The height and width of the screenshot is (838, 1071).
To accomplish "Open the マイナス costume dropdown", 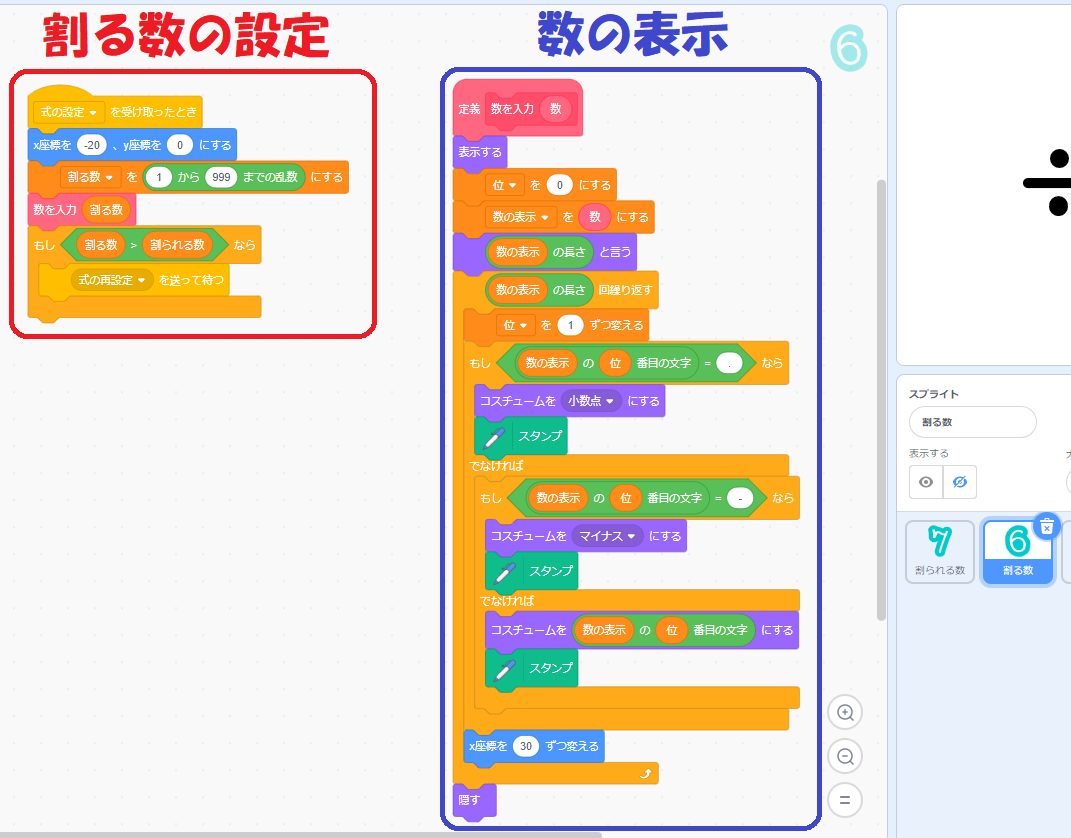I will click(608, 536).
